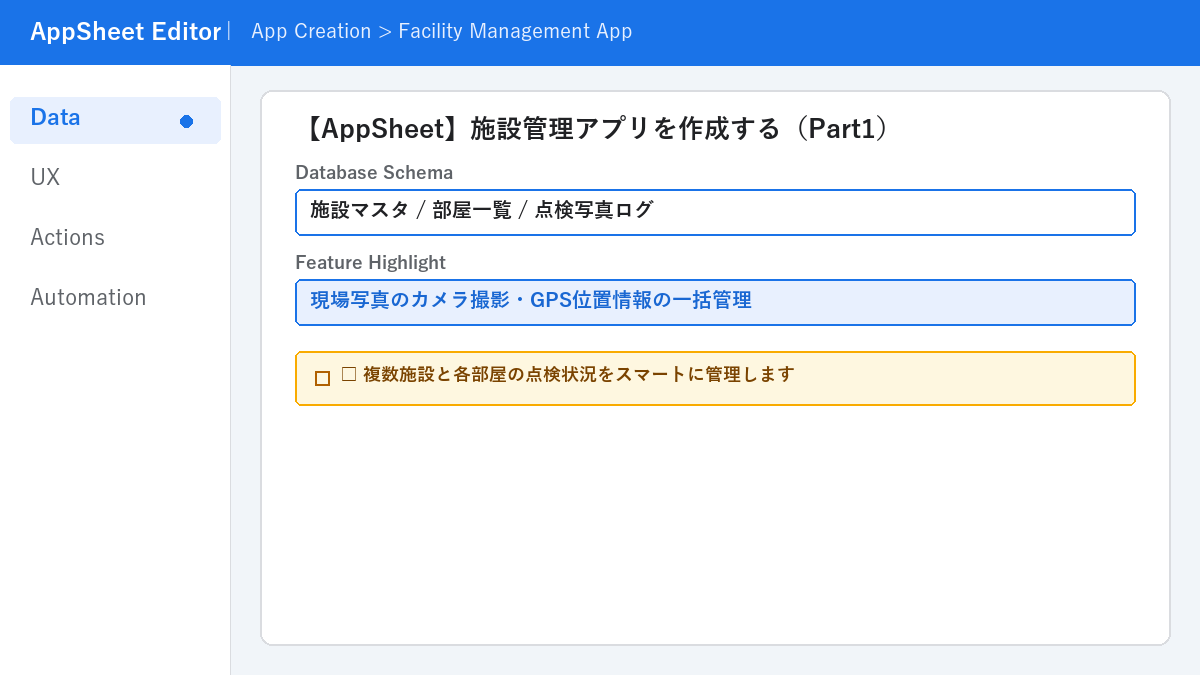Click the Facility Management App breadcrumb
This screenshot has height=675, width=1200.
coord(515,31)
